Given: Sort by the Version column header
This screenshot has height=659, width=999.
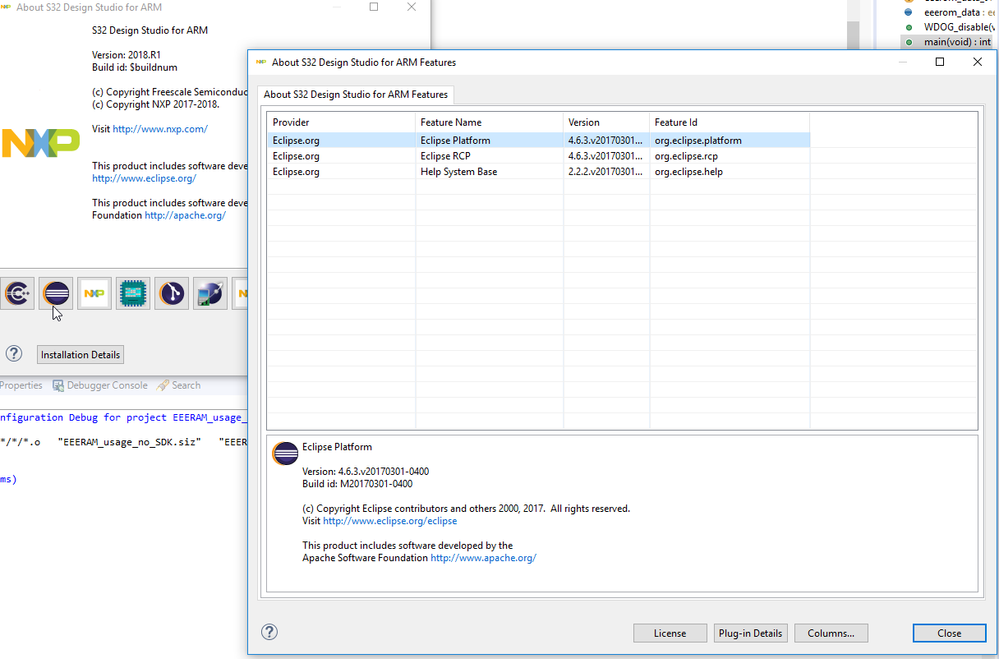Looking at the screenshot, I should click(606, 122).
